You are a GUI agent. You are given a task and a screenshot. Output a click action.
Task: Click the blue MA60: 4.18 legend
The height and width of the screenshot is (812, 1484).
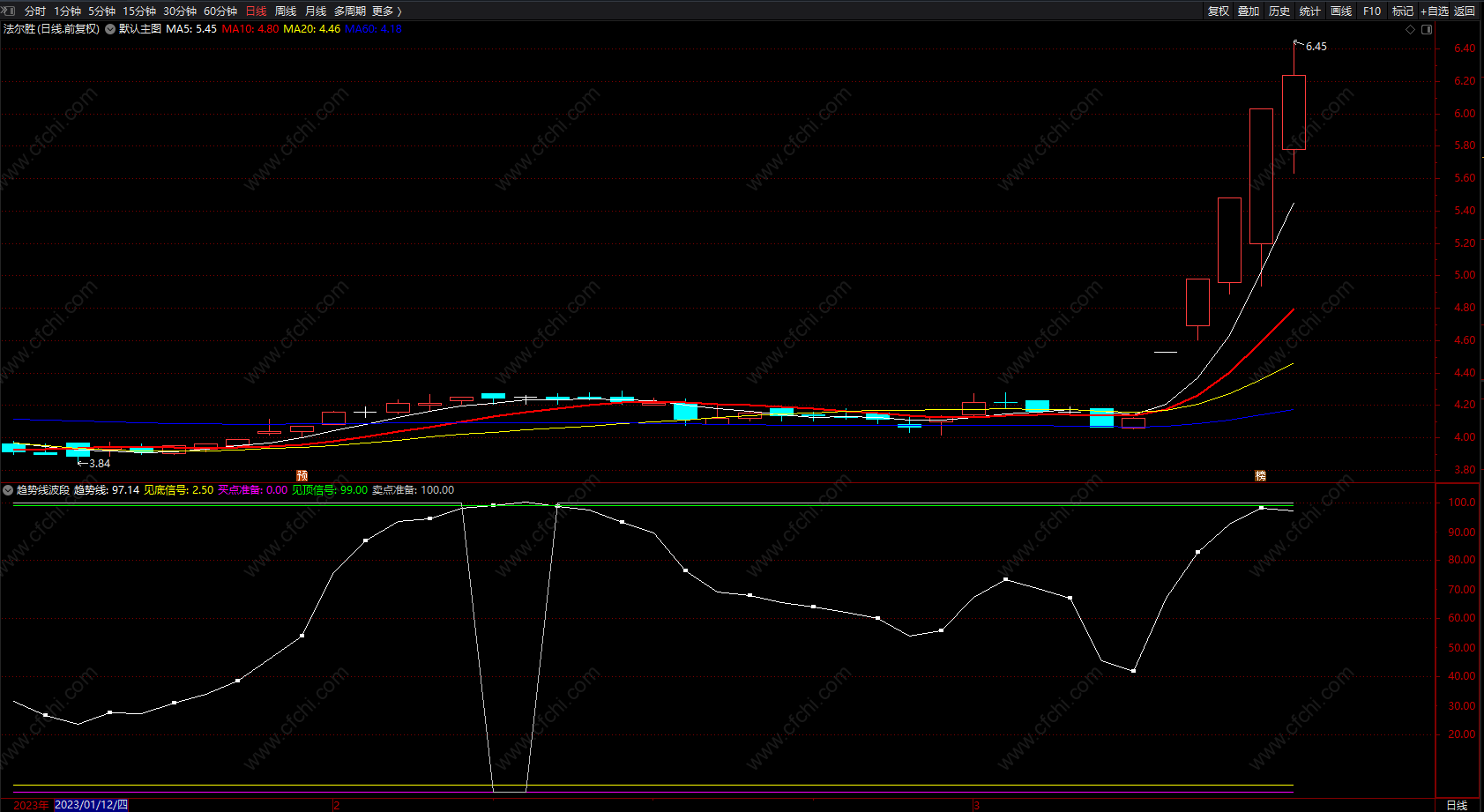click(374, 29)
